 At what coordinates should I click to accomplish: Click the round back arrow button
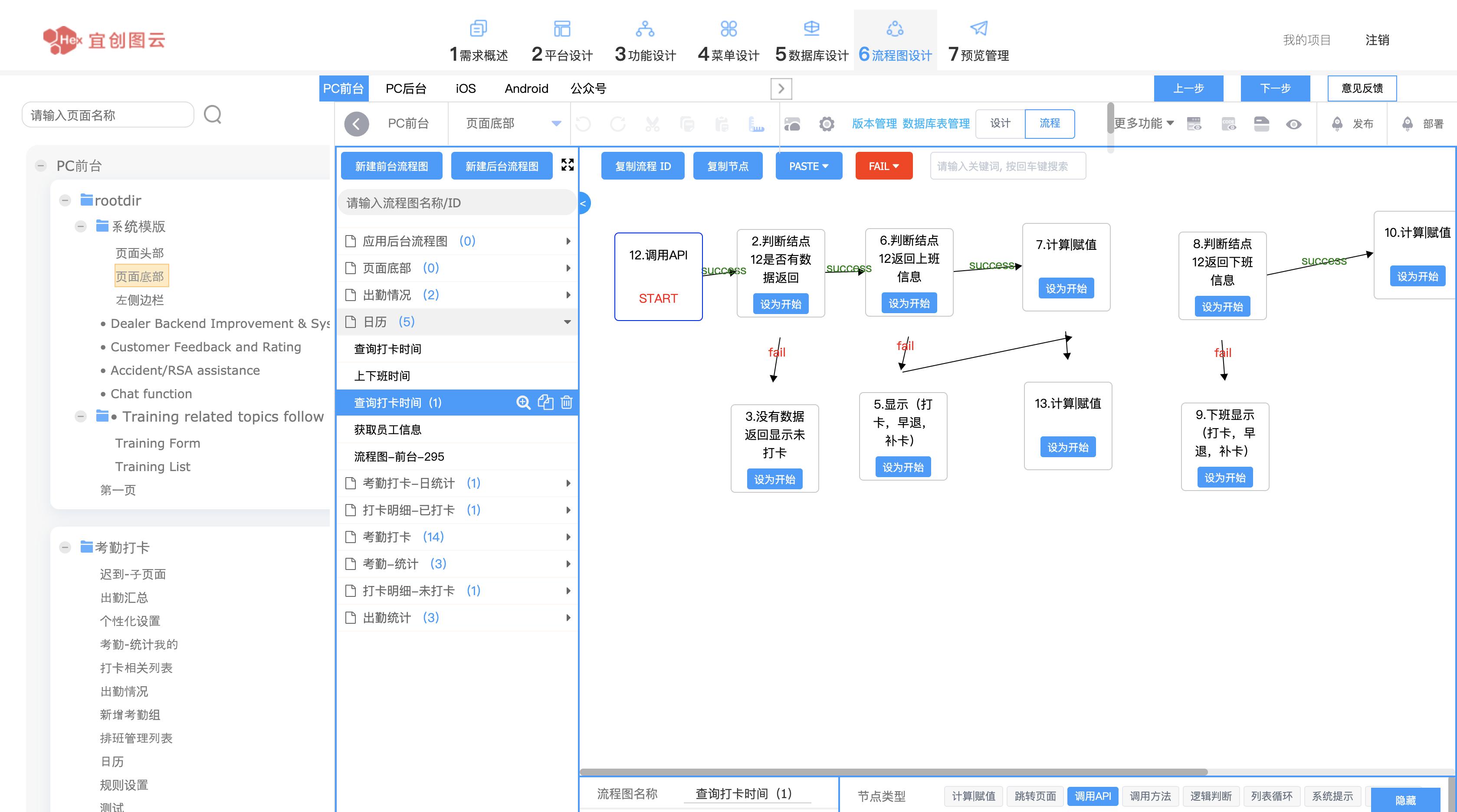pyautogui.click(x=356, y=124)
